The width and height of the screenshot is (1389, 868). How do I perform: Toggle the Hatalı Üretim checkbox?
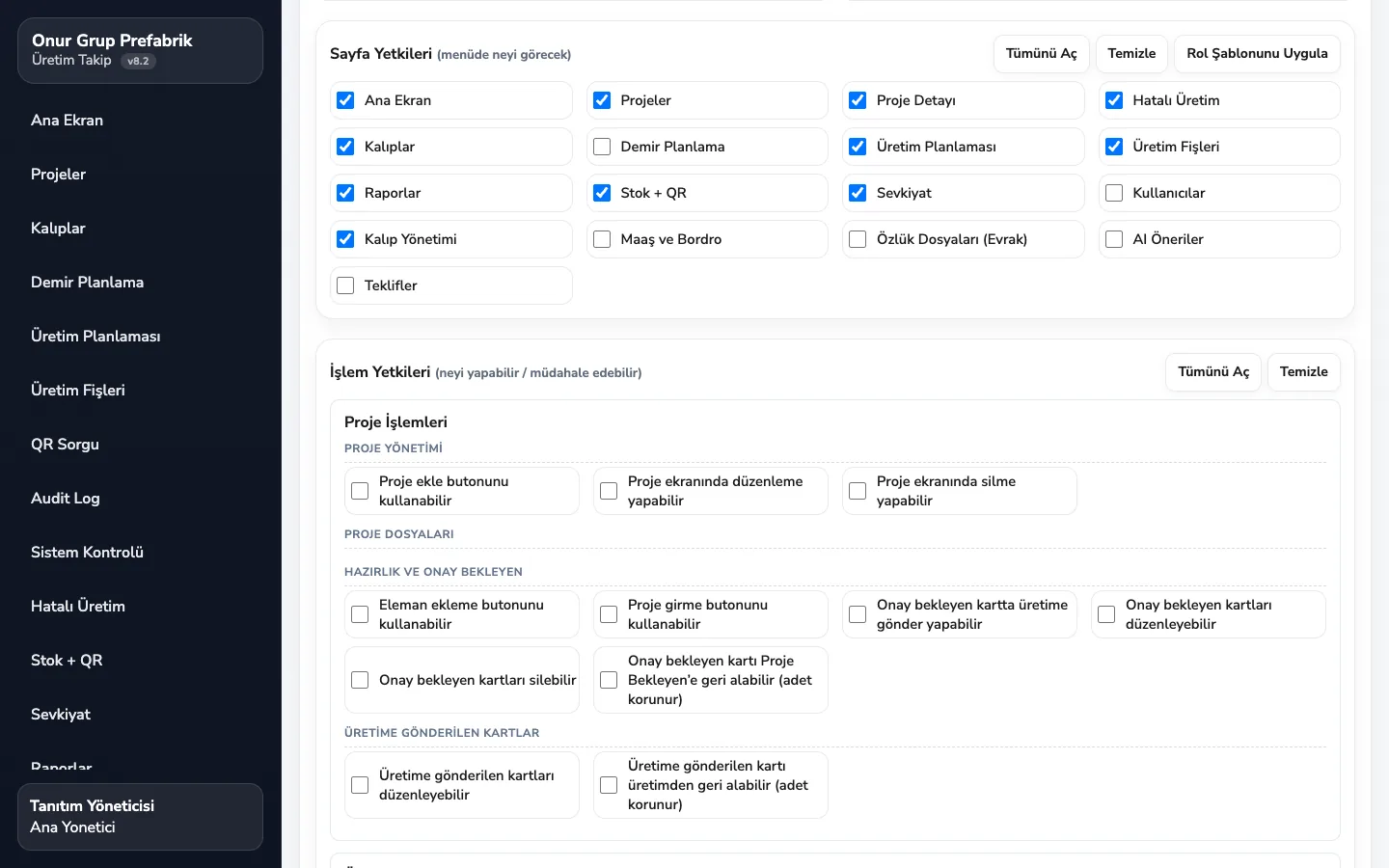pyautogui.click(x=1114, y=100)
